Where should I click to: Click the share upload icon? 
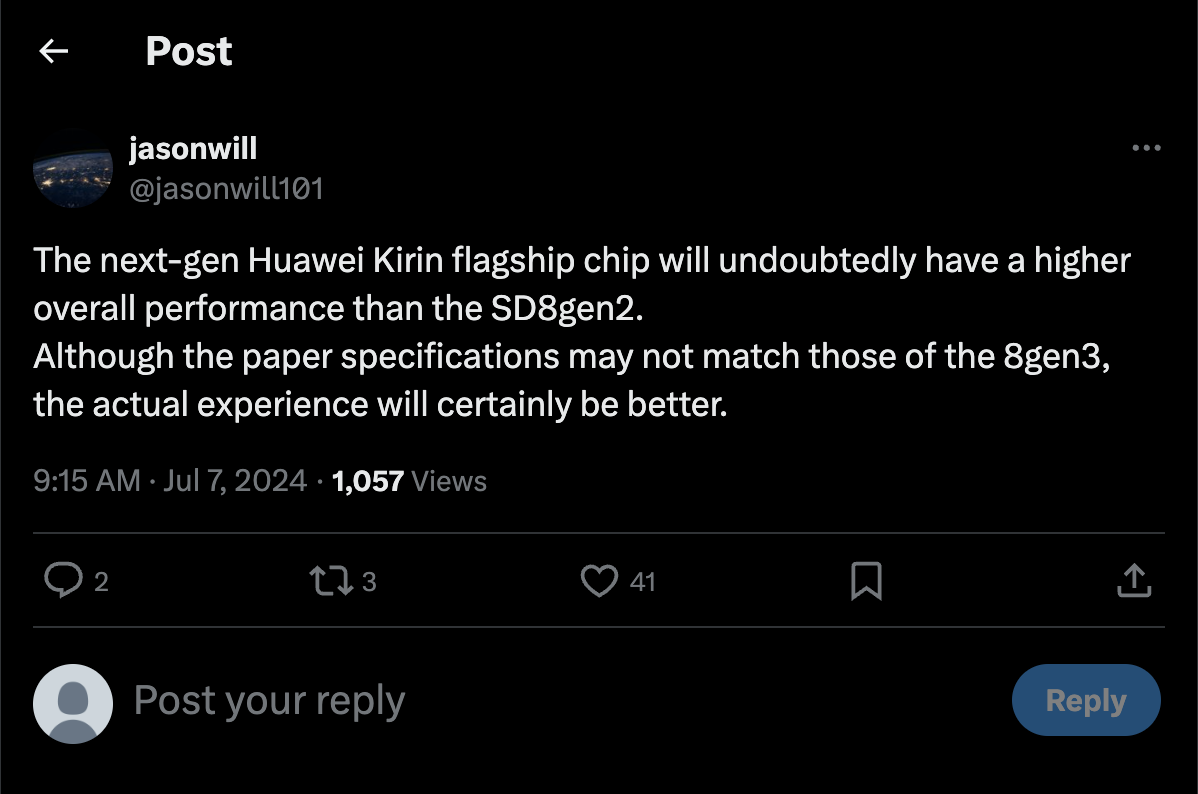pyautogui.click(x=1134, y=580)
